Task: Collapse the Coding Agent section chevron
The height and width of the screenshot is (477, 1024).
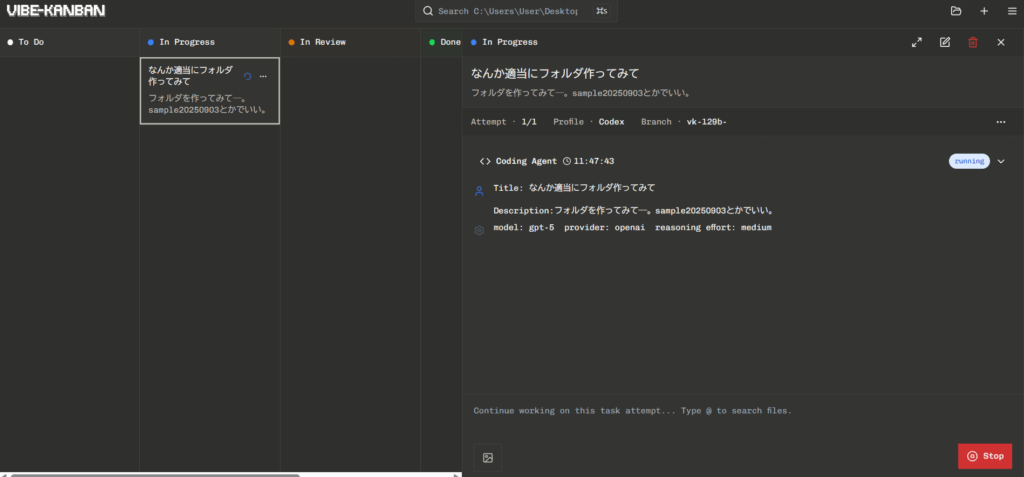Action: pos(1001,161)
